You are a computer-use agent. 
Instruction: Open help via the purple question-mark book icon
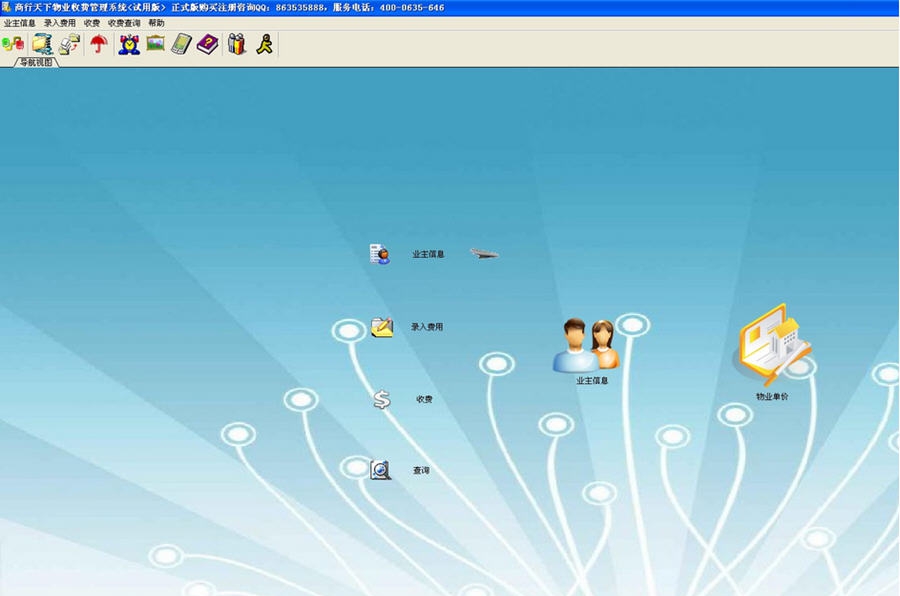coord(207,44)
